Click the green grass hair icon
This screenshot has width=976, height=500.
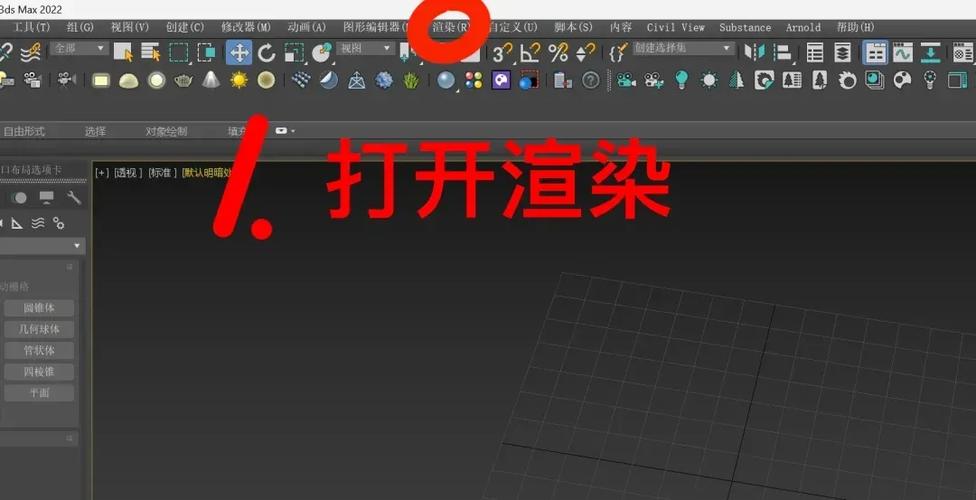pos(411,80)
